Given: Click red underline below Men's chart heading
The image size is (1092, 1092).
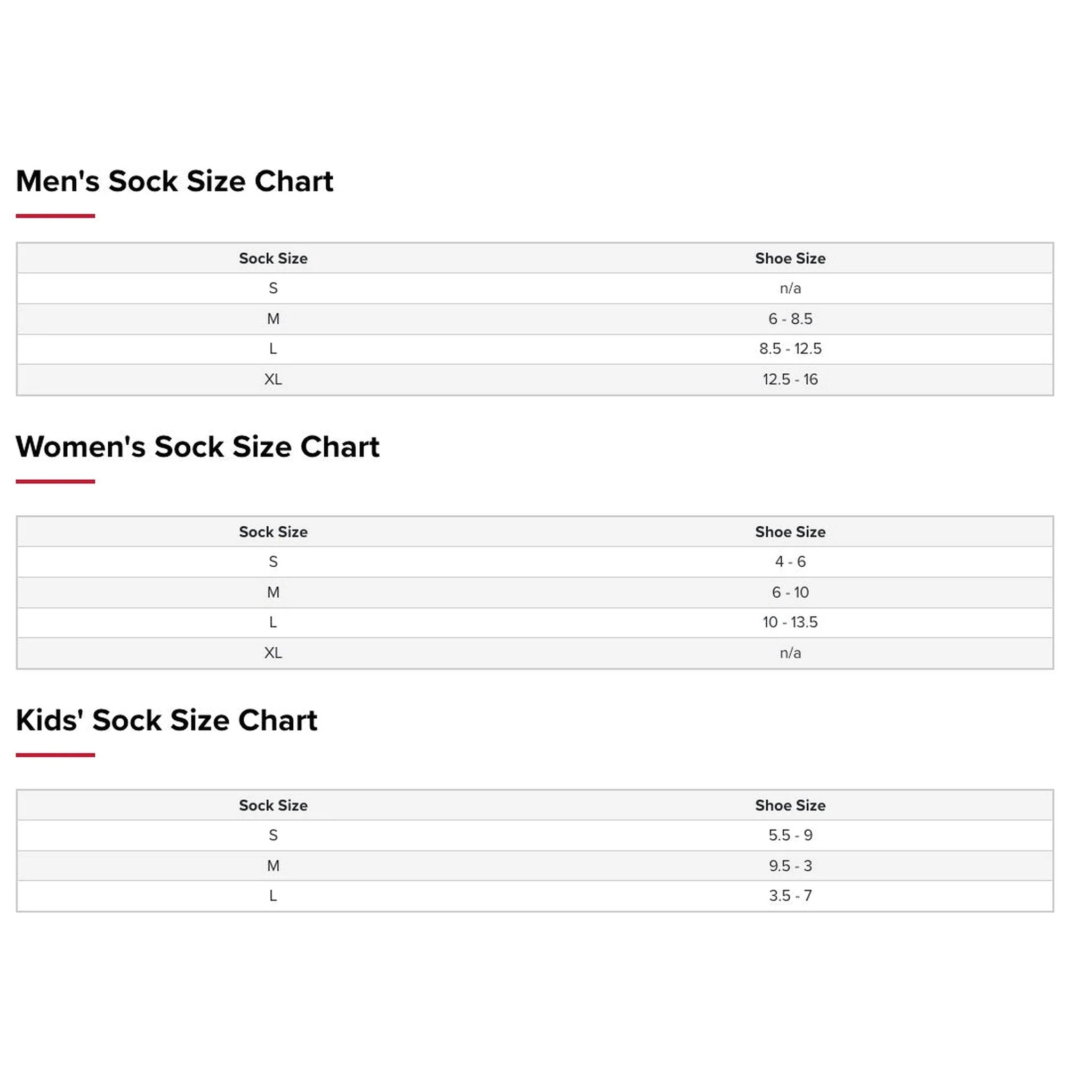Looking at the screenshot, I should [55, 216].
